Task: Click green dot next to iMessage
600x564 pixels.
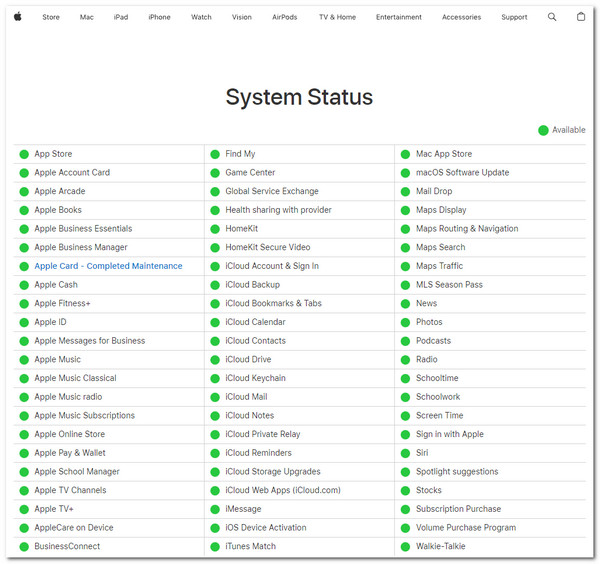Action: (215, 509)
